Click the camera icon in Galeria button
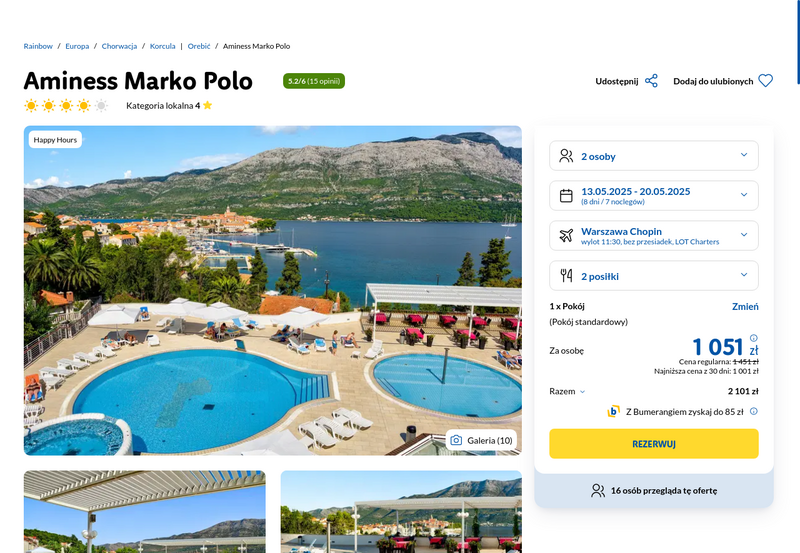This screenshot has width=800, height=553. (x=456, y=440)
